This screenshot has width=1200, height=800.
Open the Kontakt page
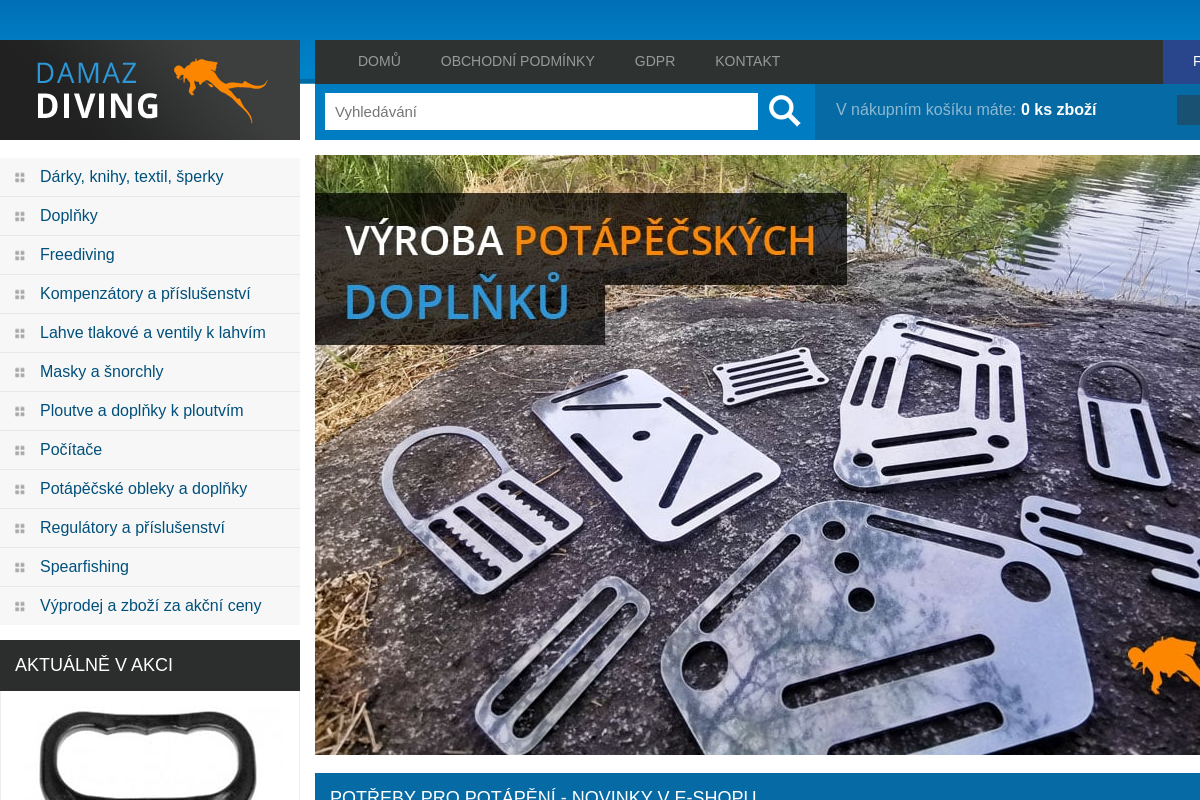[x=747, y=61]
